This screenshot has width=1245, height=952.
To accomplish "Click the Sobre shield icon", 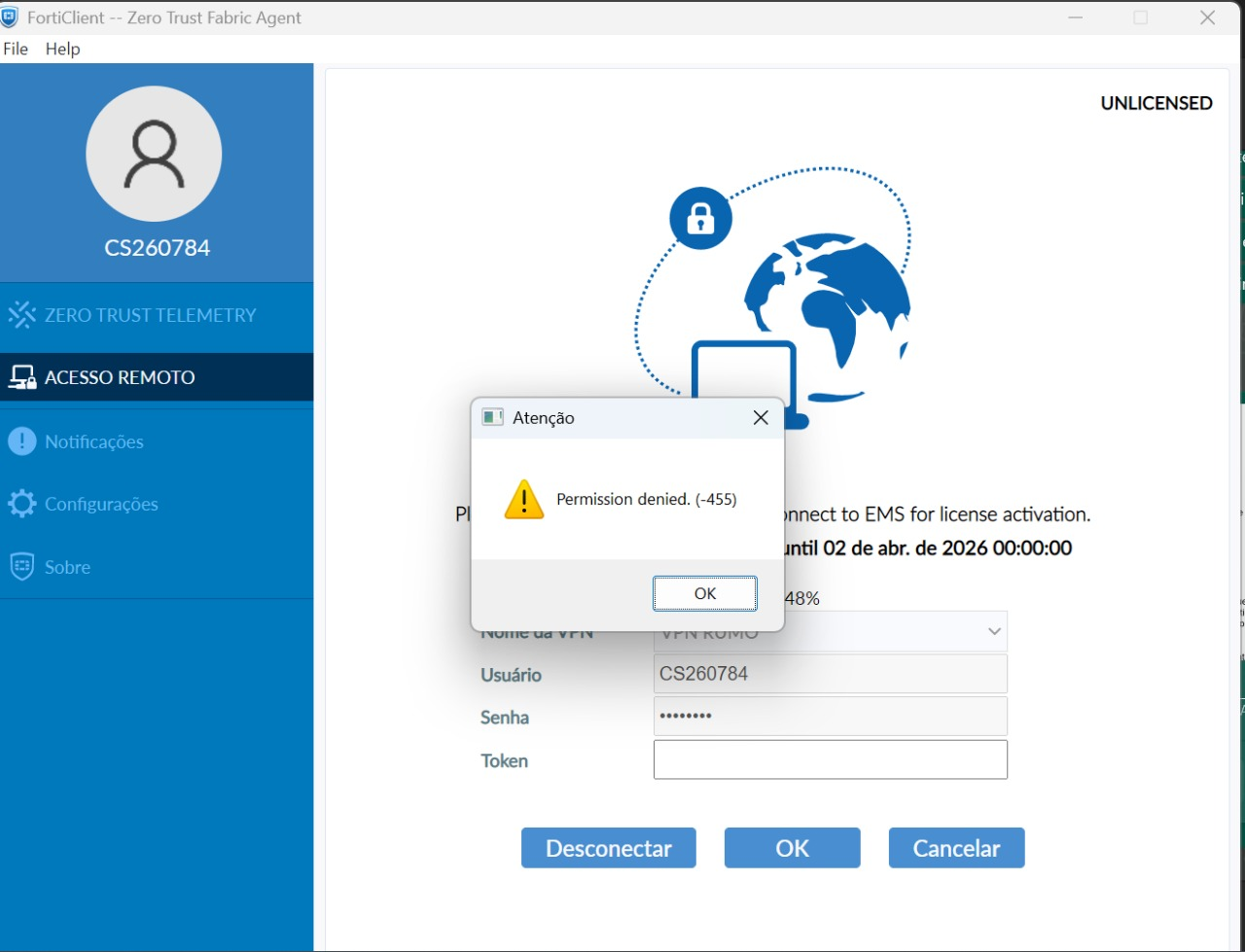I will 21,567.
